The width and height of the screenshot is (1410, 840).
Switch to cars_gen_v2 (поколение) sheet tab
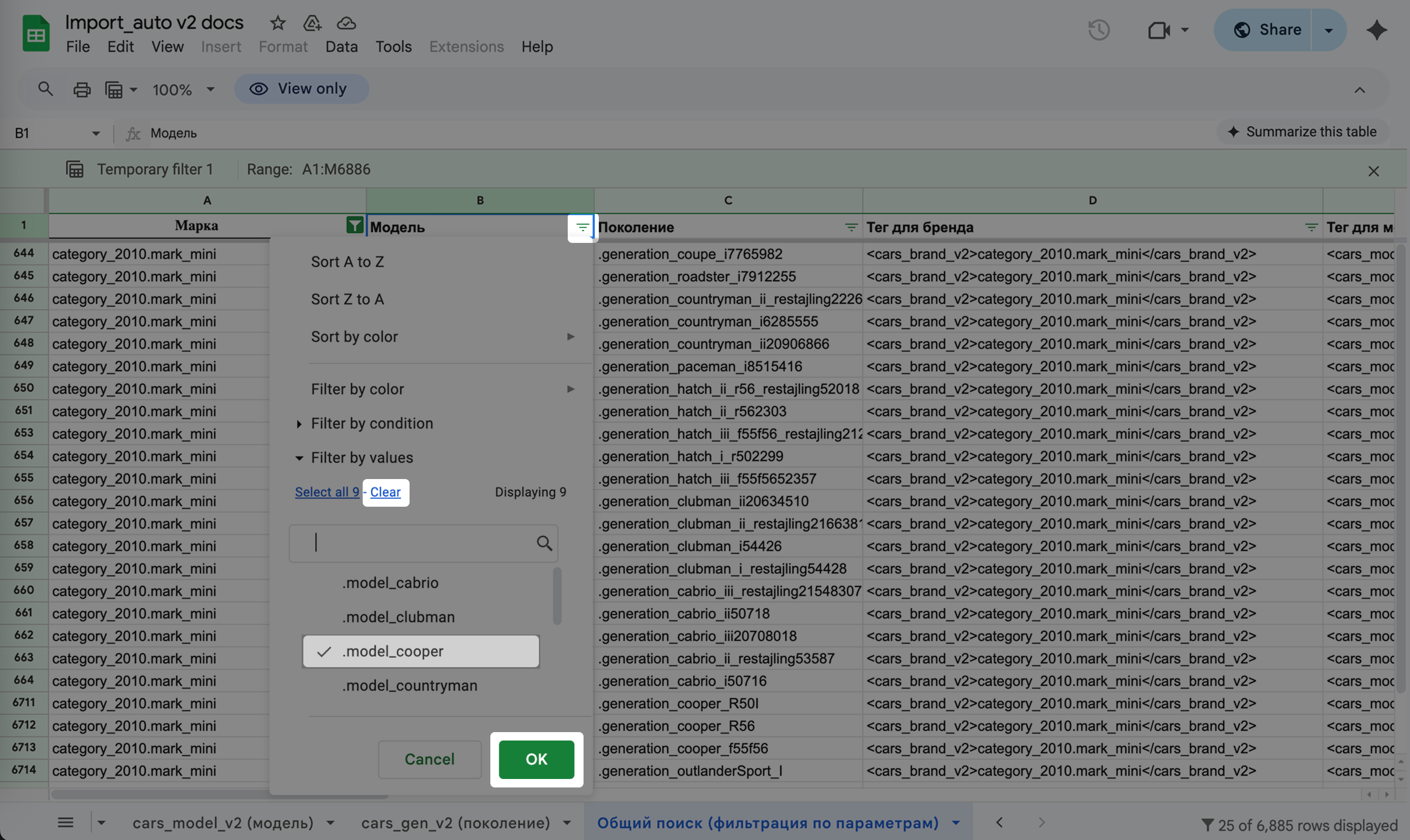(456, 822)
